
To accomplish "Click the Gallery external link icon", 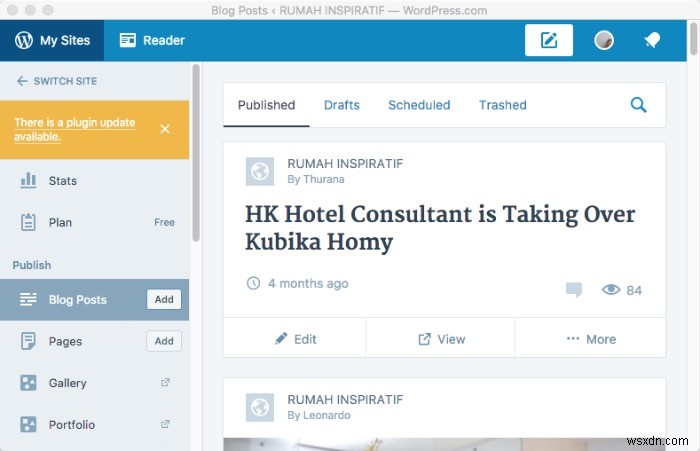I will (165, 382).
